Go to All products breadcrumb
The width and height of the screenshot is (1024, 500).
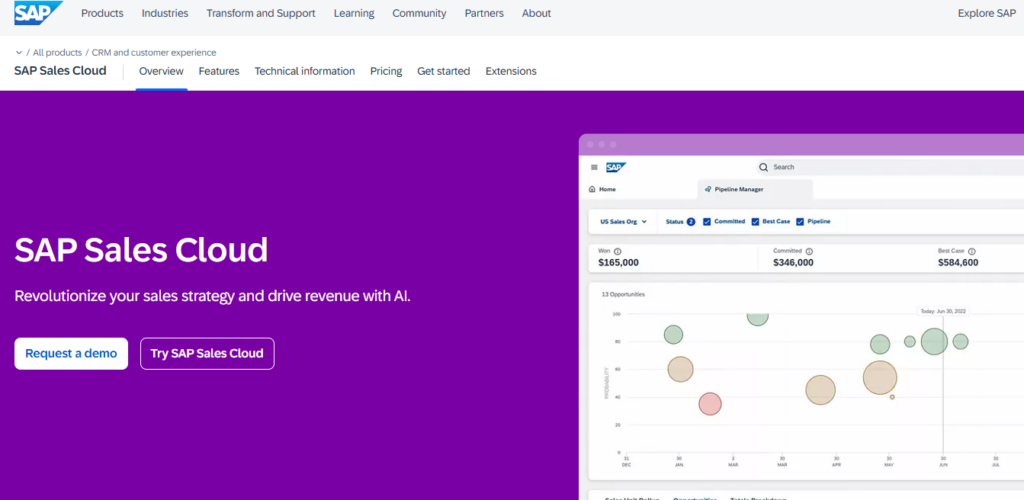tap(57, 53)
